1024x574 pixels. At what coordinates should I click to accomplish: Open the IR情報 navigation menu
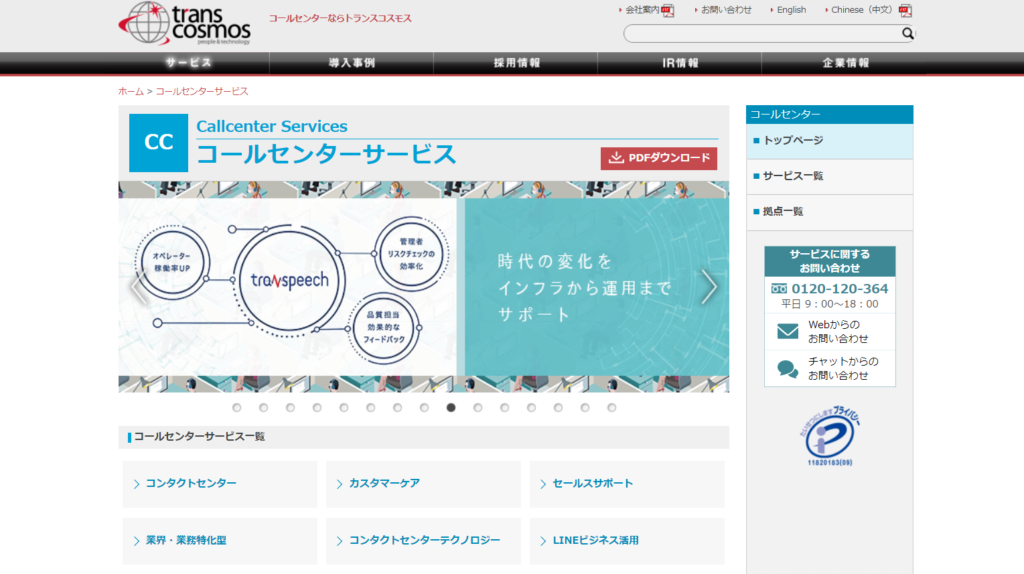[680, 63]
